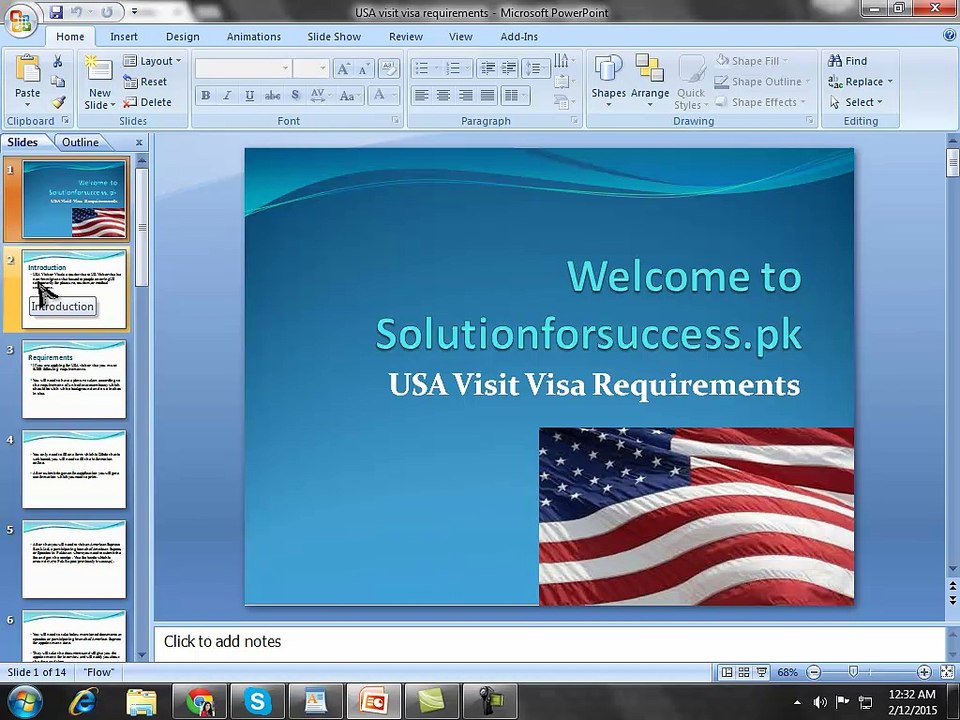The width and height of the screenshot is (960, 720).
Task: Start Slide Show from status bar icon
Action: (x=762, y=672)
